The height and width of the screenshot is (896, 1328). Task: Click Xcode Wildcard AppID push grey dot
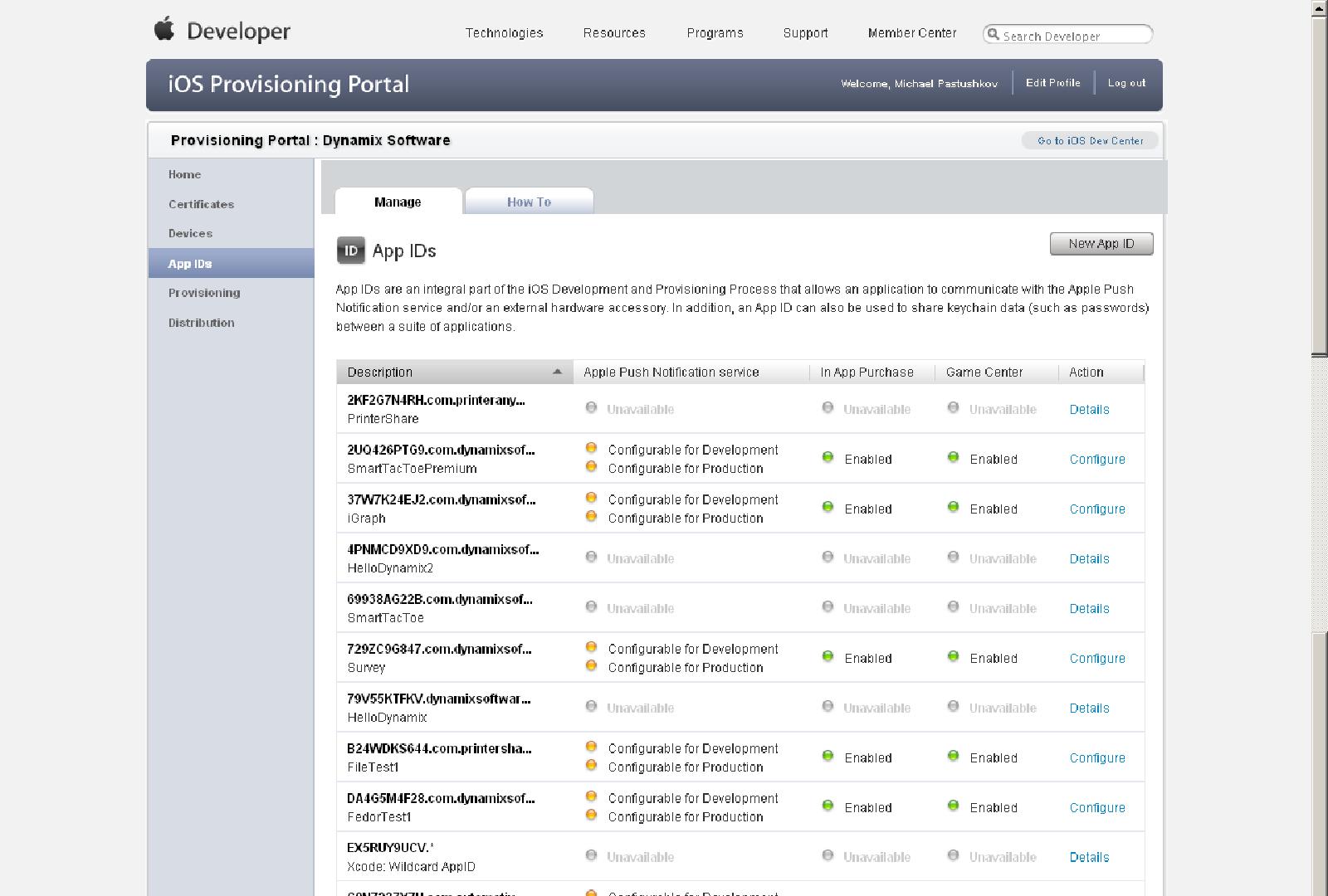[x=591, y=855]
